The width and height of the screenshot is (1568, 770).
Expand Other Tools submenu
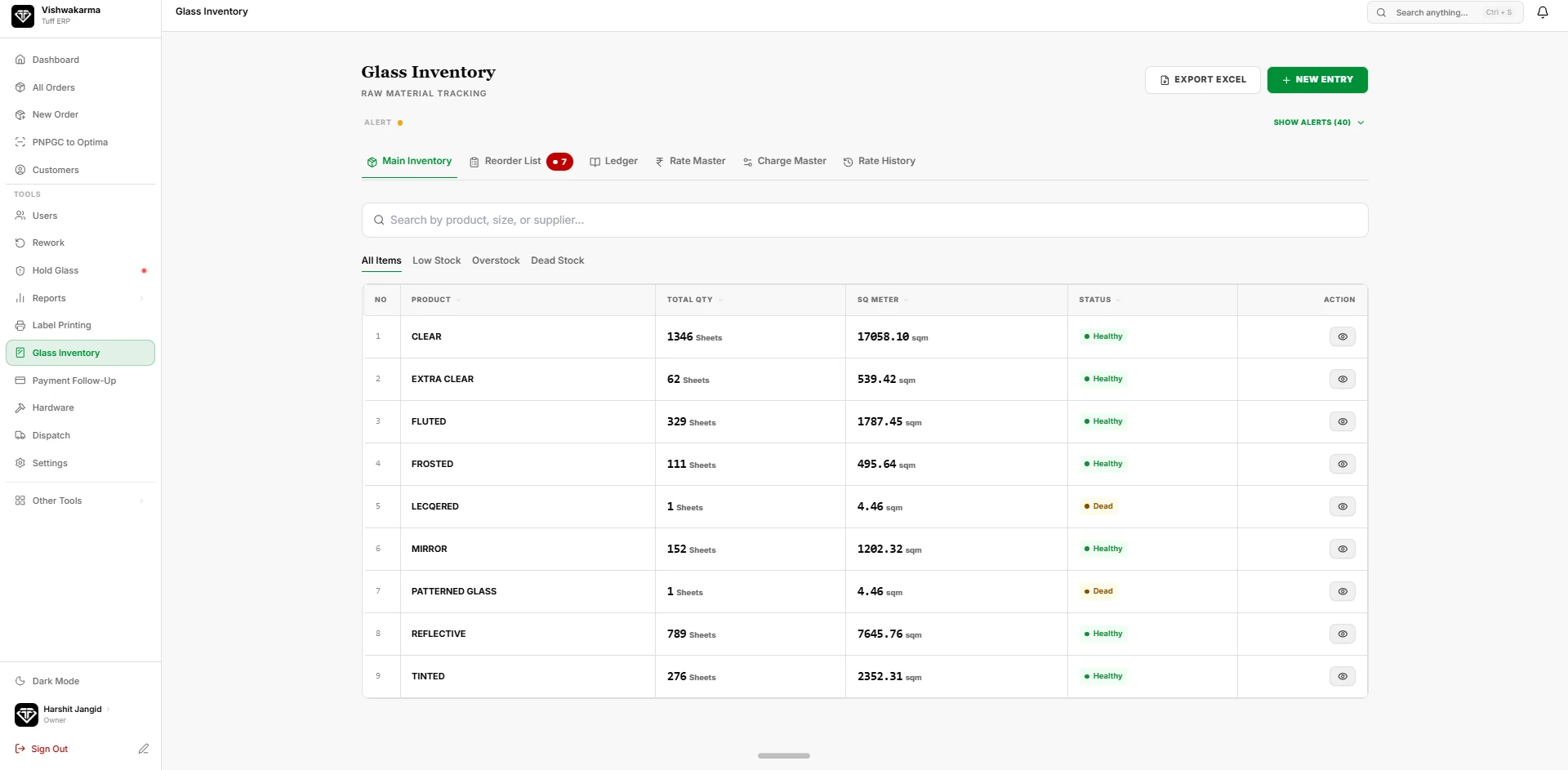click(80, 501)
